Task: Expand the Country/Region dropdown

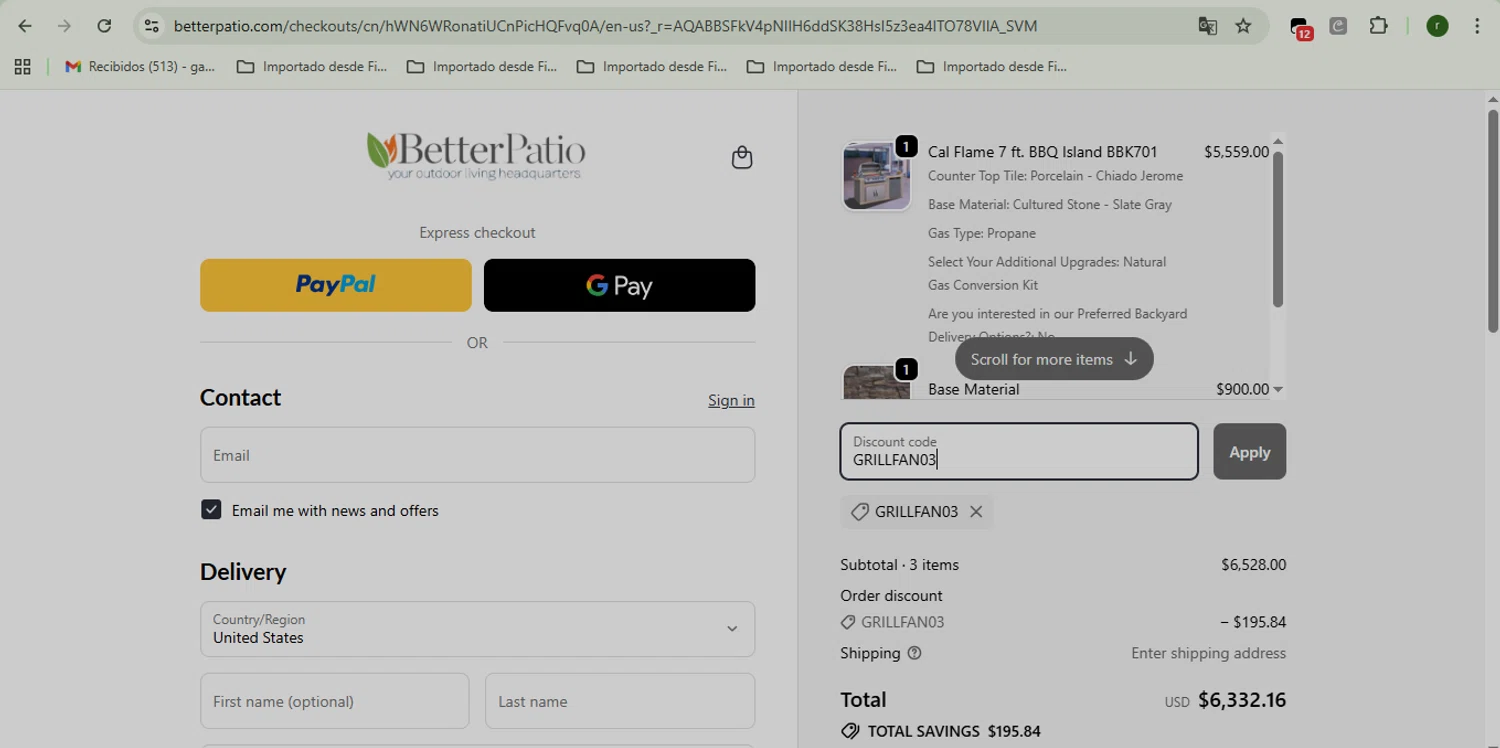Action: point(477,629)
